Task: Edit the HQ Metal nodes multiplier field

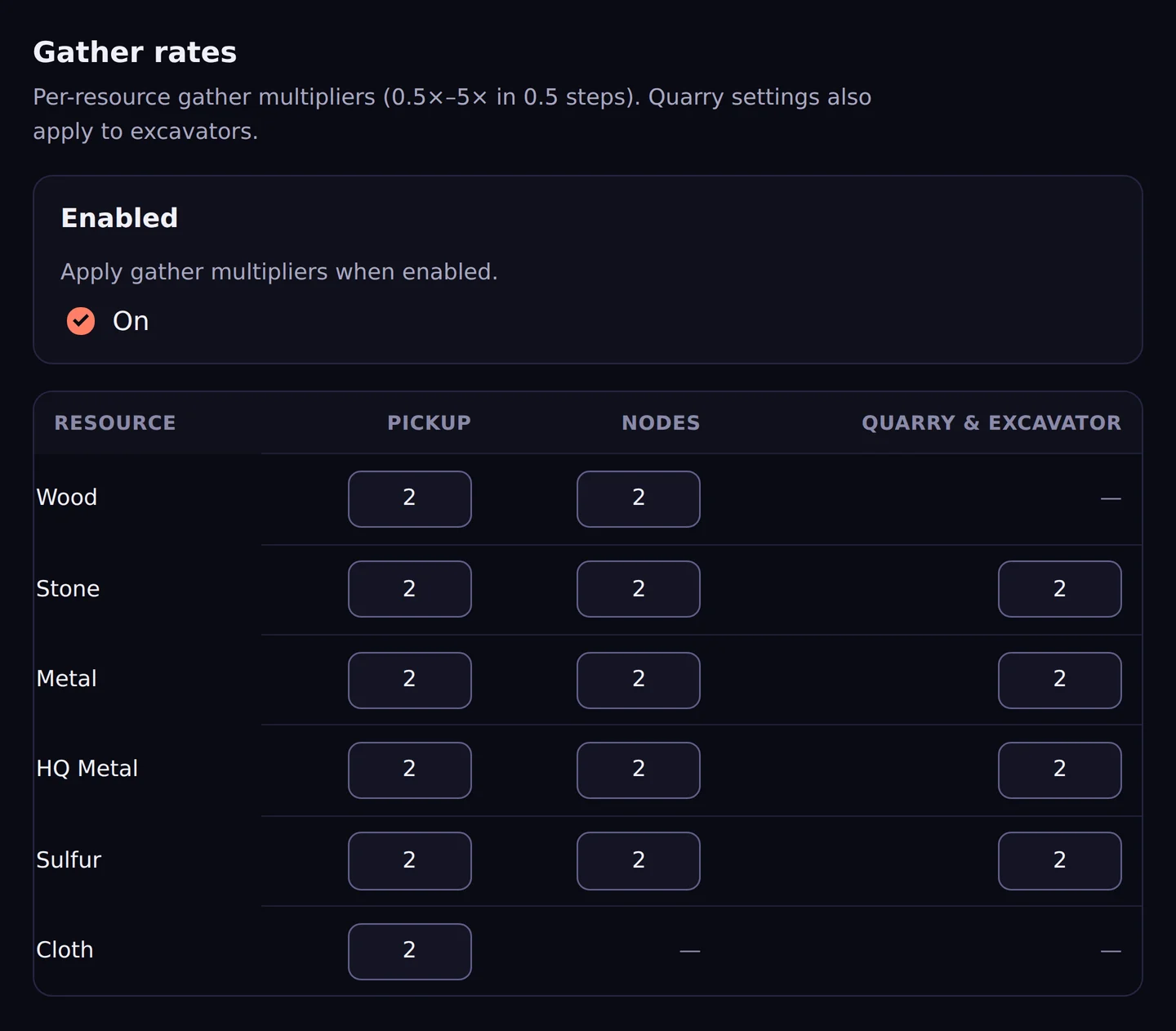Action: 639,770
